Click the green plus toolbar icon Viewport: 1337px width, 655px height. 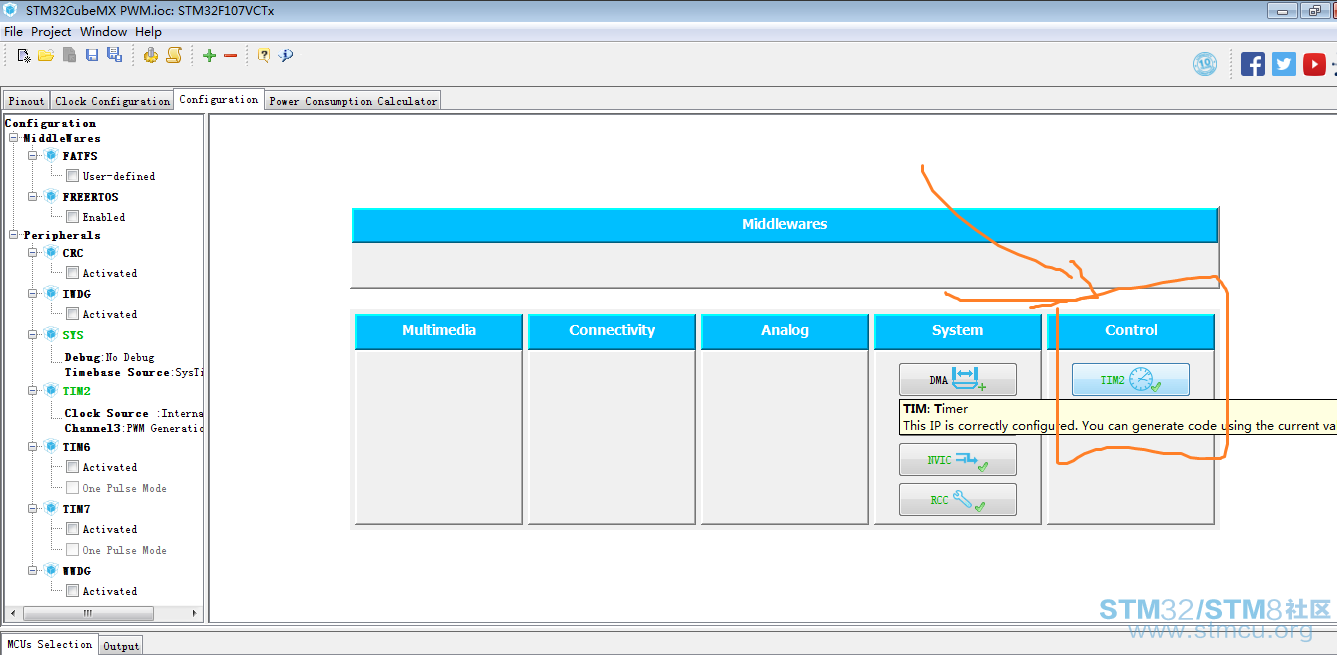coord(209,55)
